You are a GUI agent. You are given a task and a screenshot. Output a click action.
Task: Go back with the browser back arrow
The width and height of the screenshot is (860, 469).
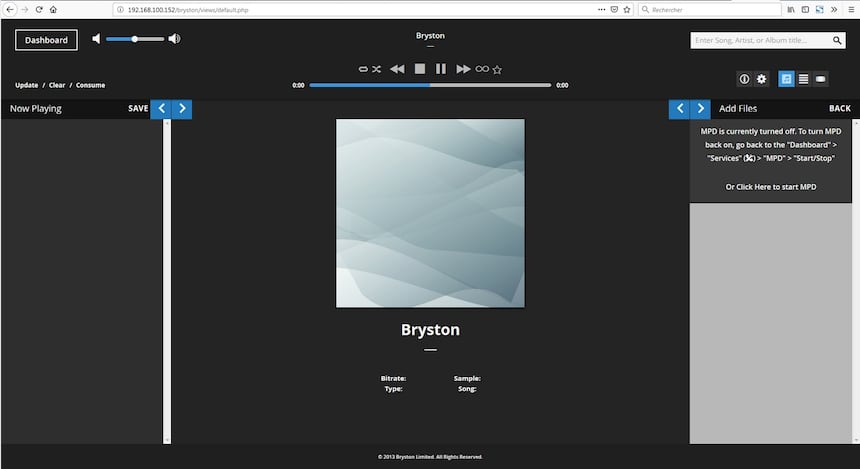click(x=9, y=9)
